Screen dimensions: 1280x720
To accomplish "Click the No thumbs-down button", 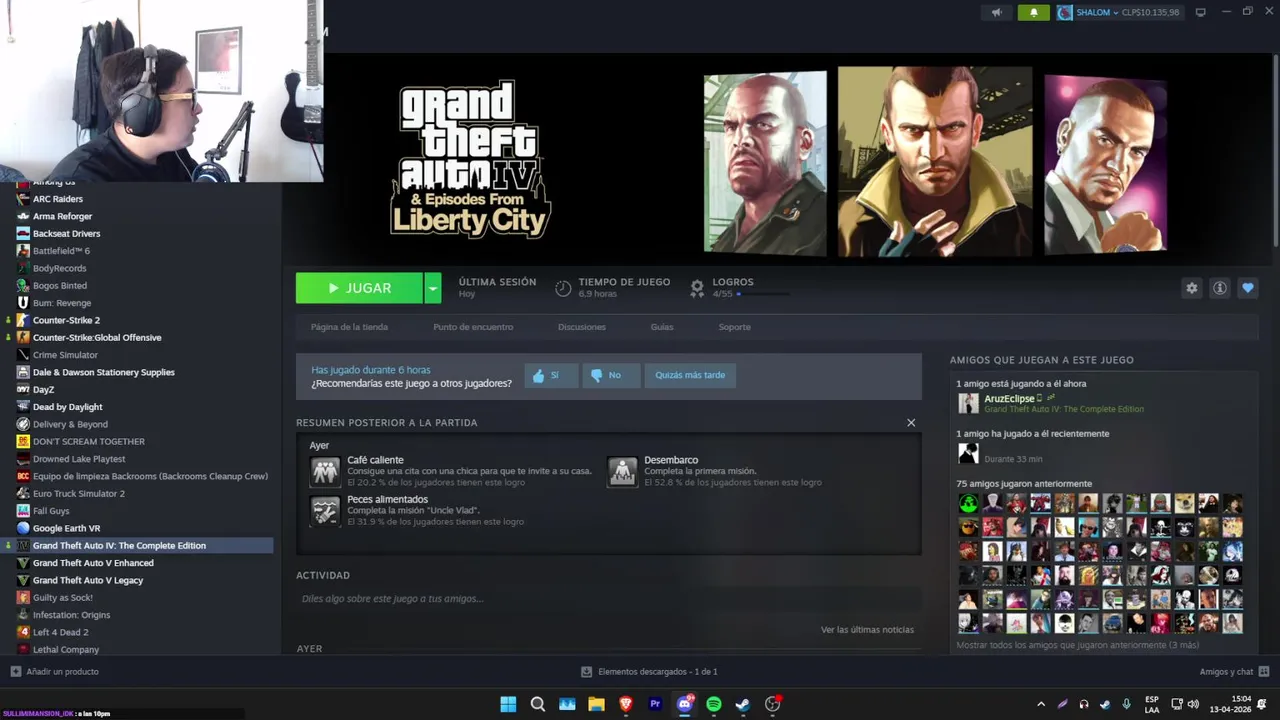I will pos(611,375).
